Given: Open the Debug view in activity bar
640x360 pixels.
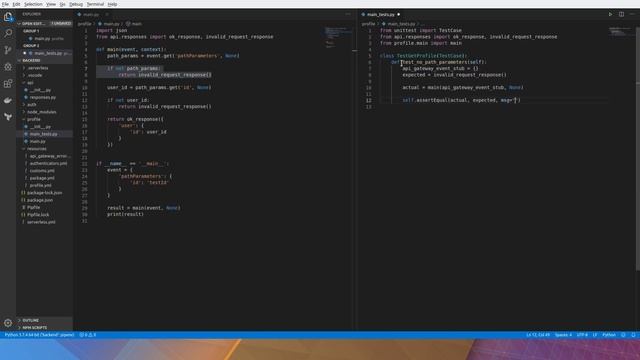Looking at the screenshot, I should coord(8,67).
